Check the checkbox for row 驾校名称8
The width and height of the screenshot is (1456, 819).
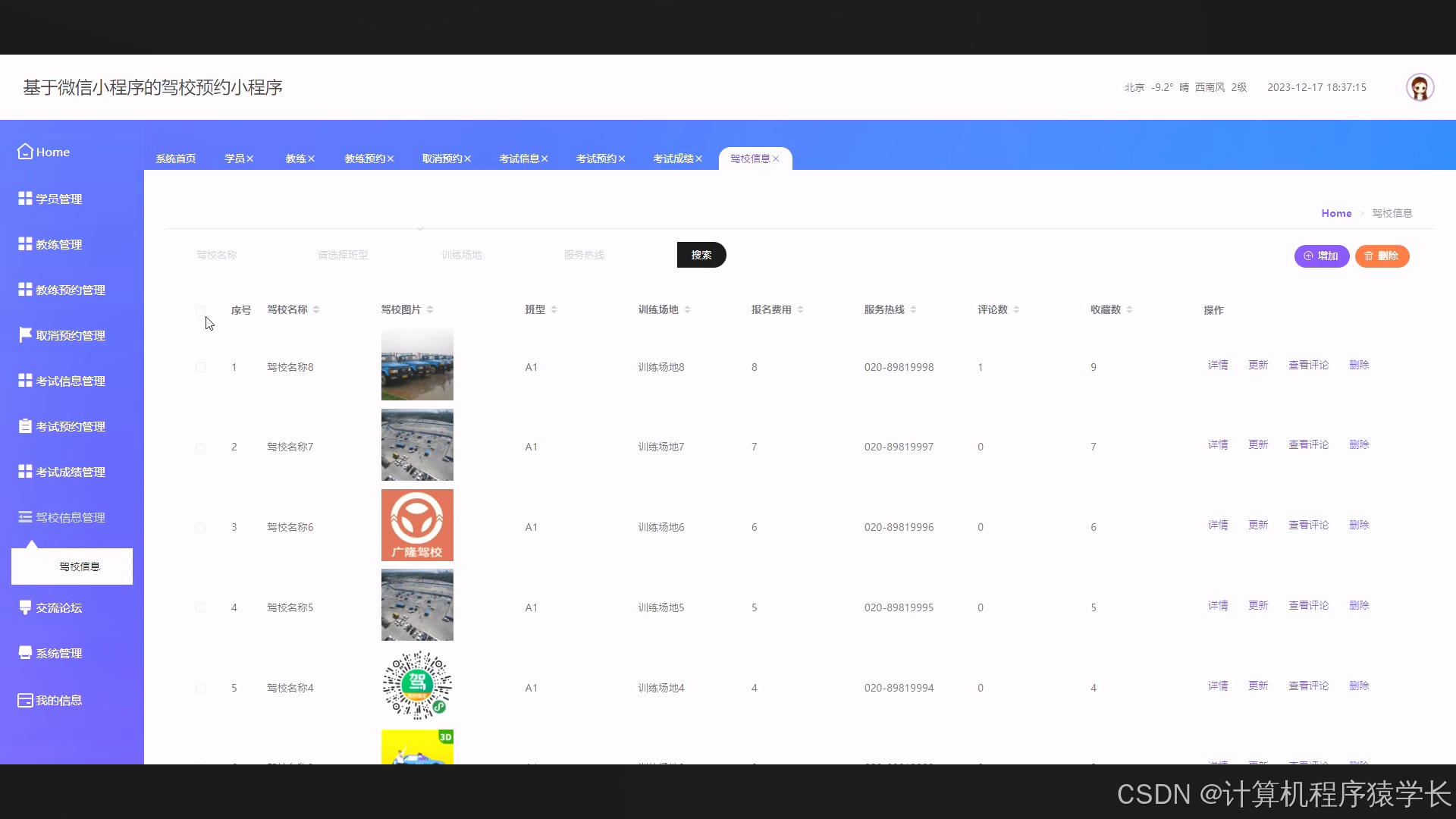tap(200, 367)
